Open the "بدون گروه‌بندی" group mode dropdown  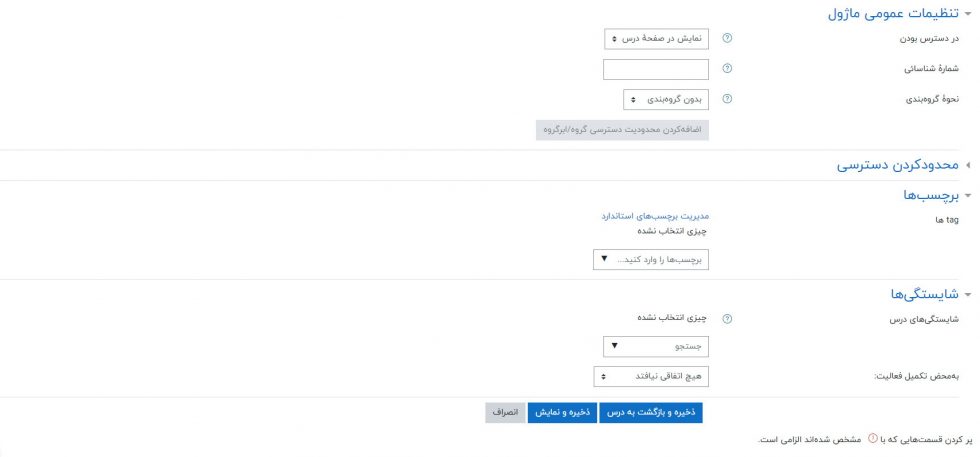665,99
